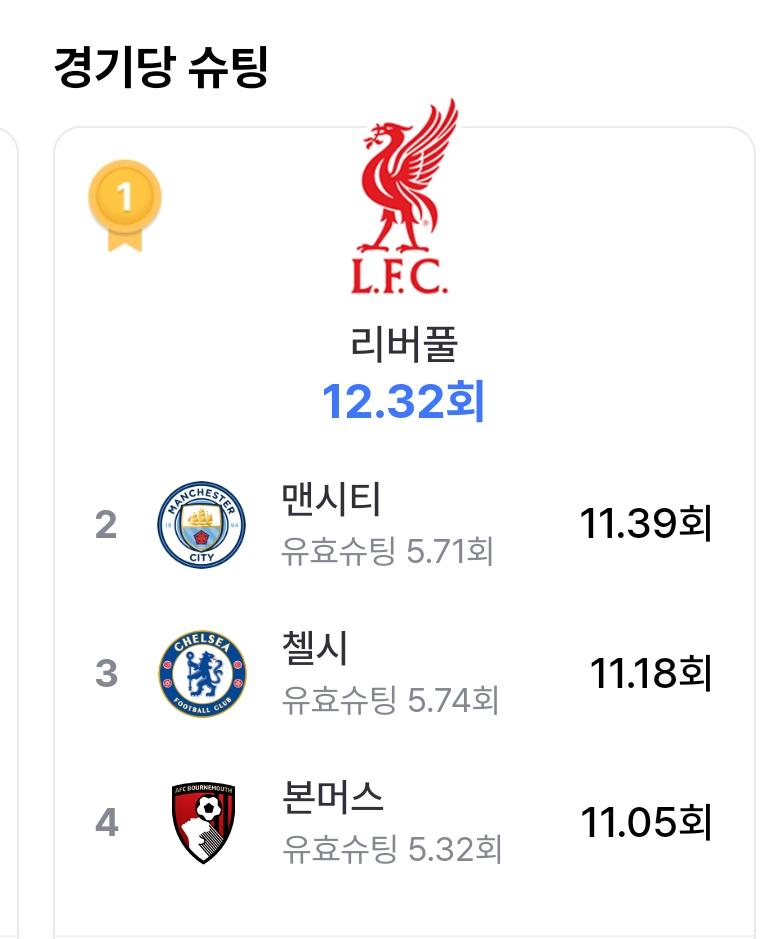Tap the 11.18회 value for 첼시

coord(651,673)
